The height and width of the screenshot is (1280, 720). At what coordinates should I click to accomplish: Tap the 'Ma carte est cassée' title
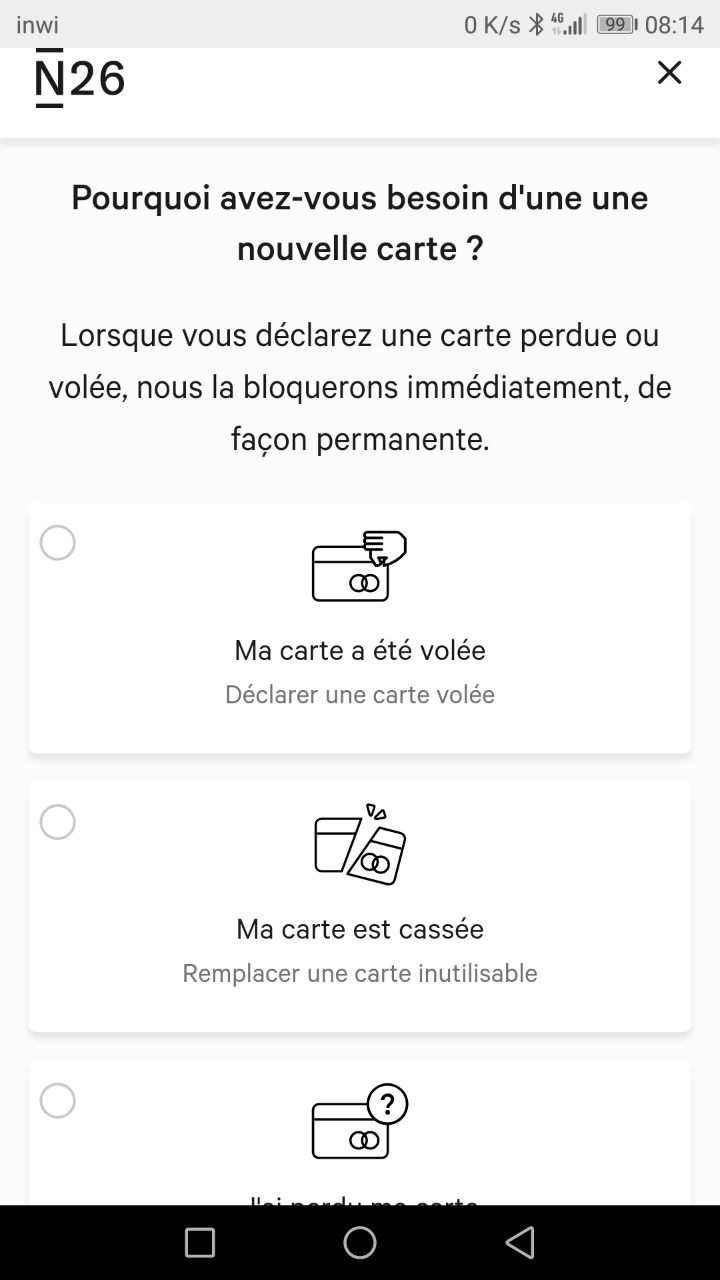coord(360,929)
